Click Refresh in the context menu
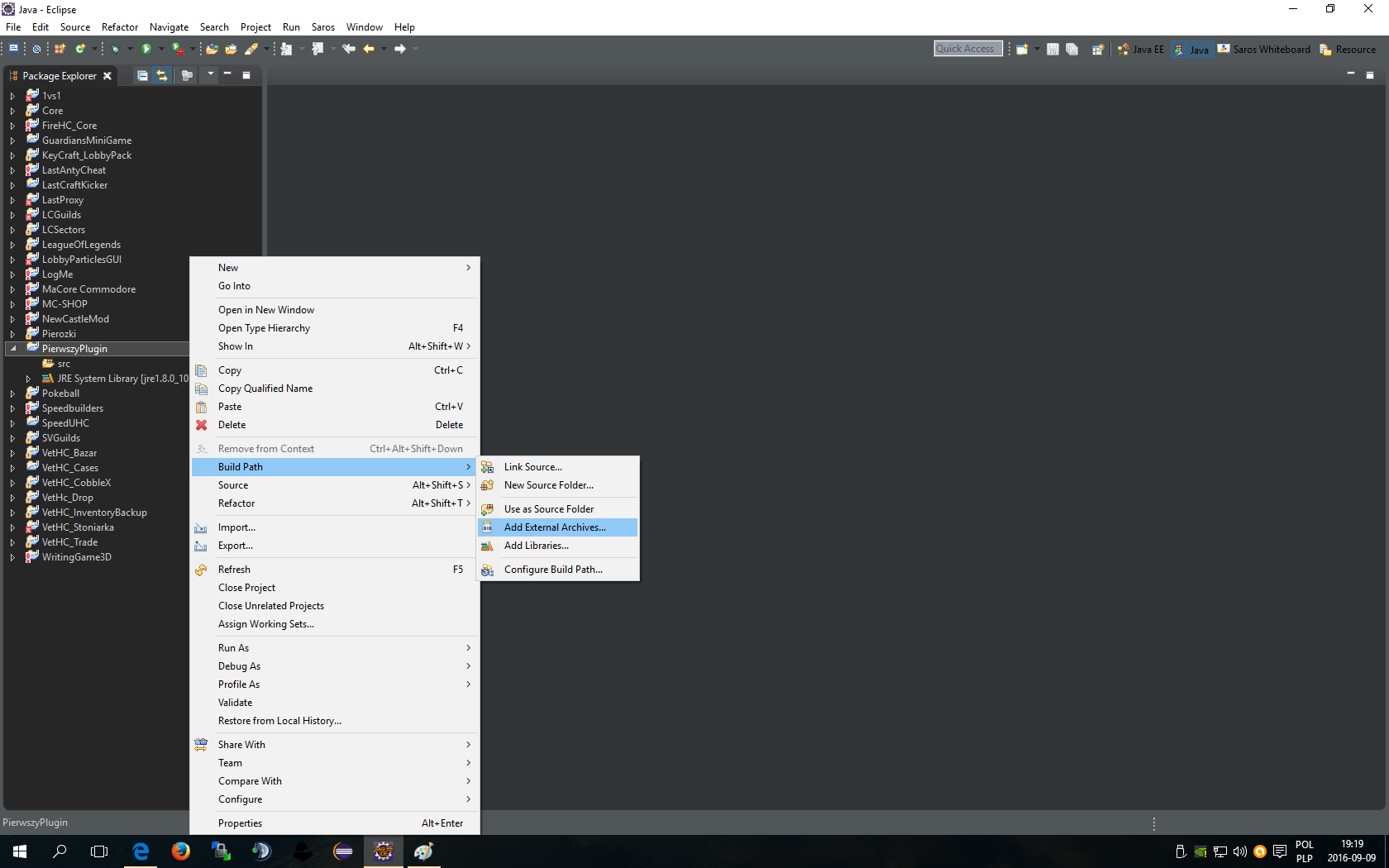The image size is (1389, 868). coord(234,570)
